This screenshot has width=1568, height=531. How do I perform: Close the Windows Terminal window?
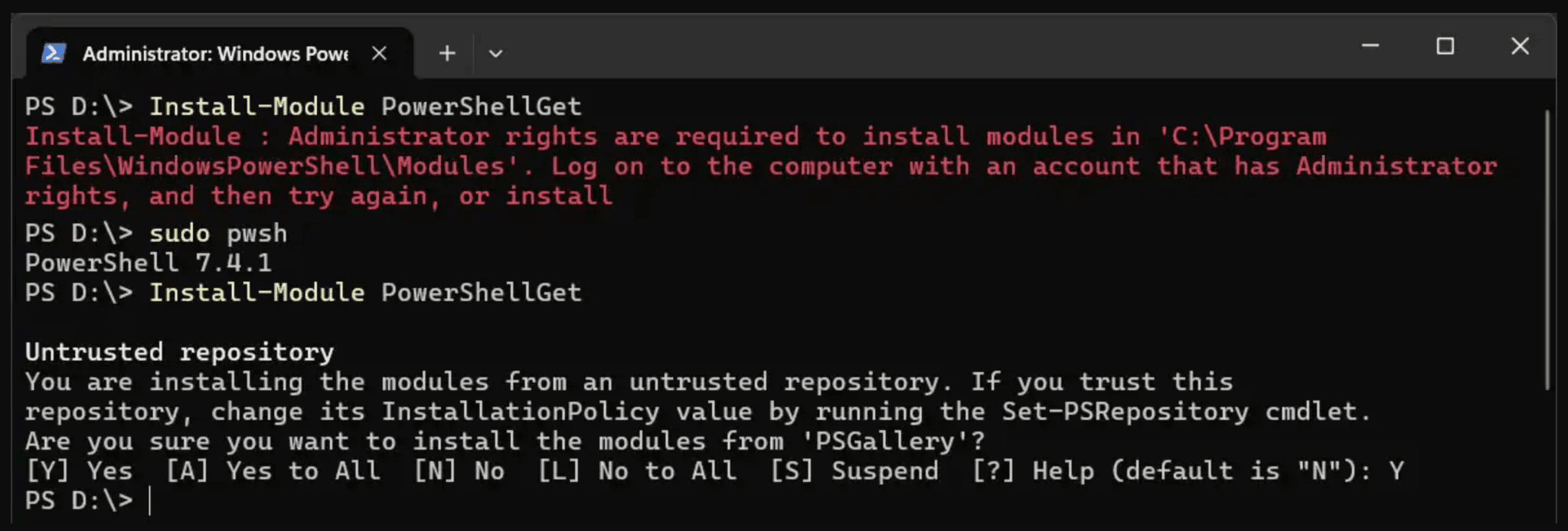(1520, 46)
